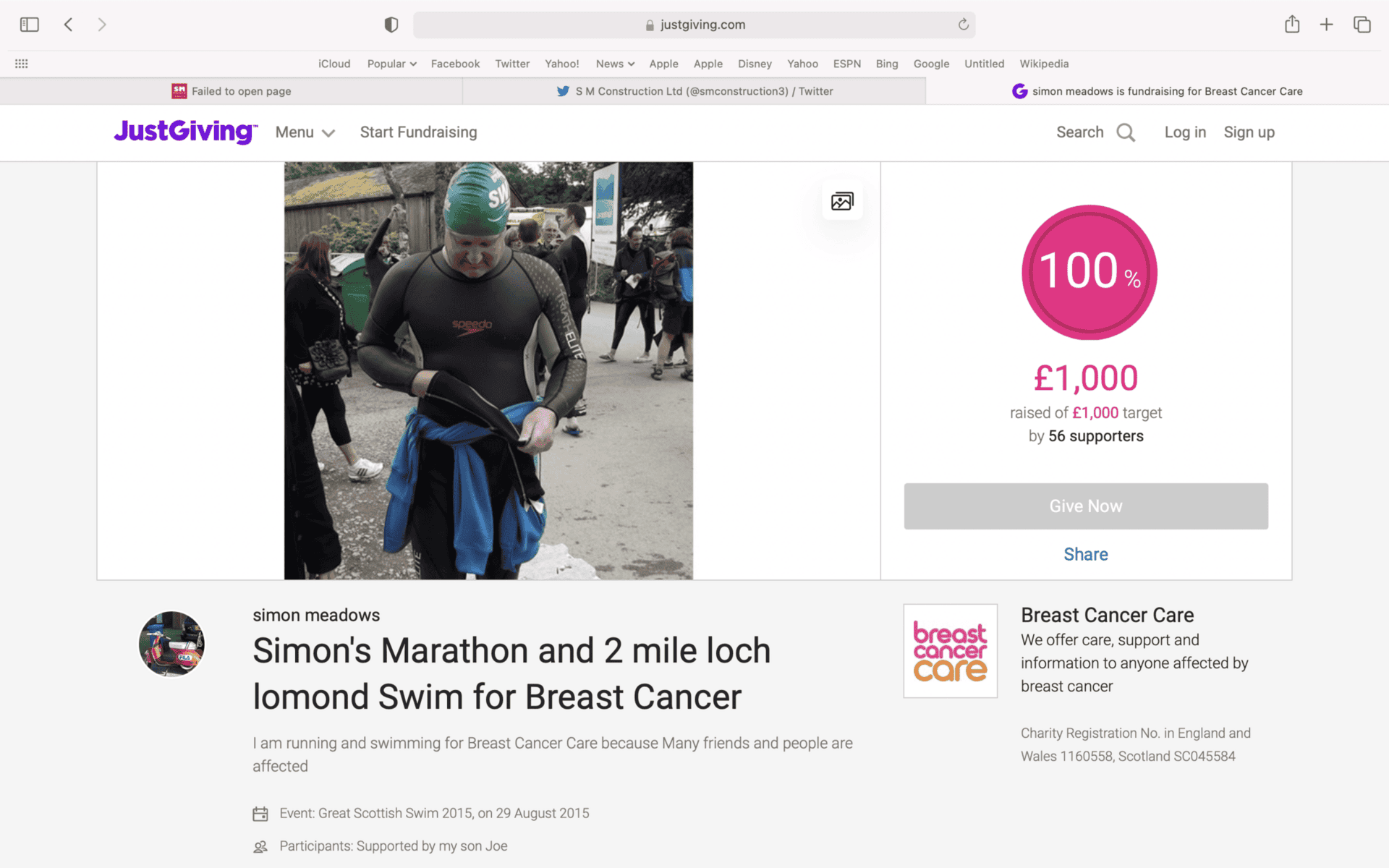Viewport: 1389px width, 868px height.
Task: Open a new tab with plus icon
Action: point(1326,25)
